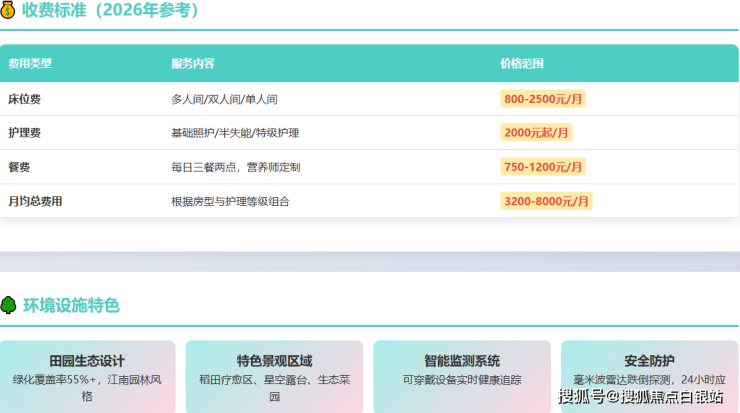Image resolution: width=740 pixels, height=413 pixels.
Task: Click the 费用类型 column header
Action: (30, 63)
